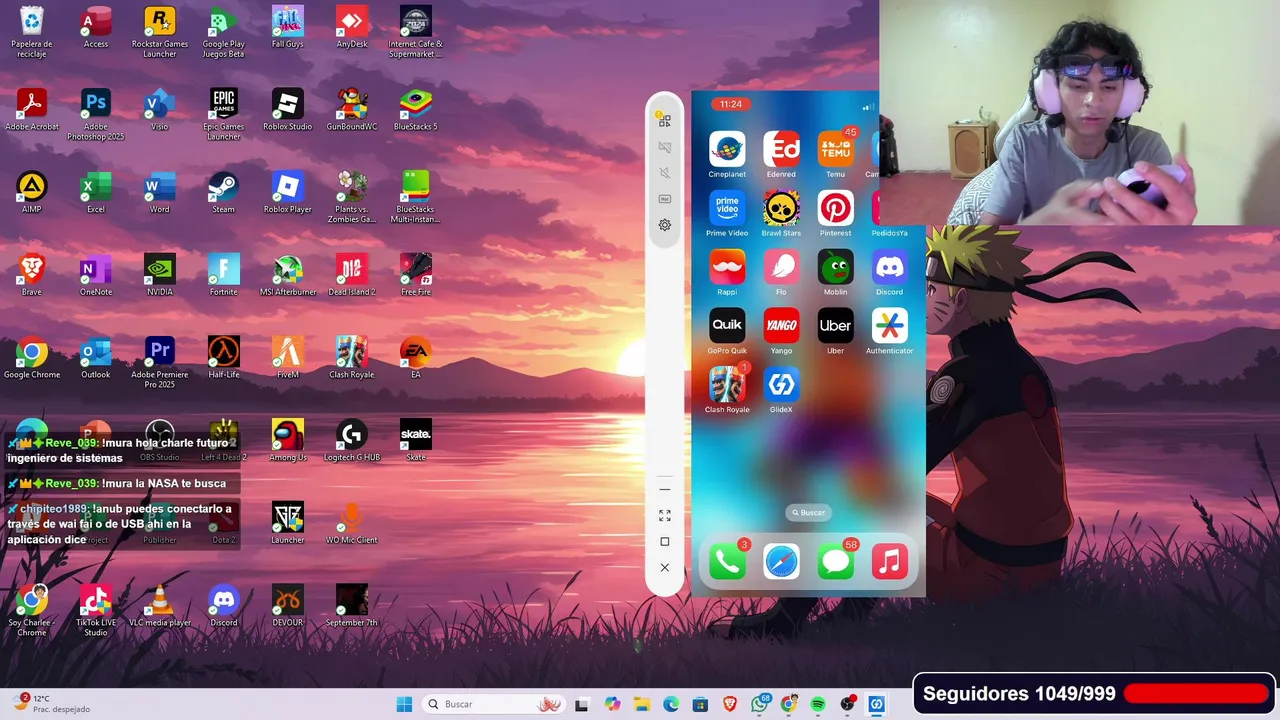Open Microsoft Store from the taskbar
This screenshot has height=720, width=1280.
coord(700,704)
